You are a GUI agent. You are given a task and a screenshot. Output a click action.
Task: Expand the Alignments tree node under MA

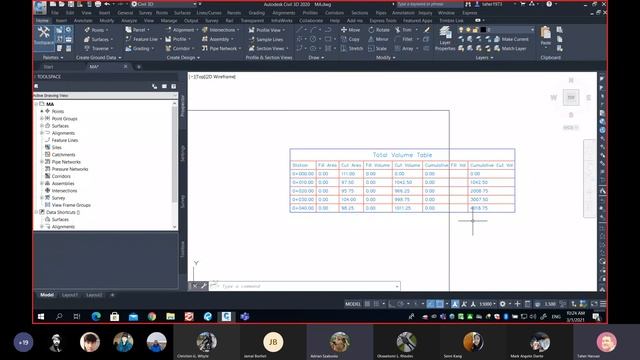(x=42, y=133)
